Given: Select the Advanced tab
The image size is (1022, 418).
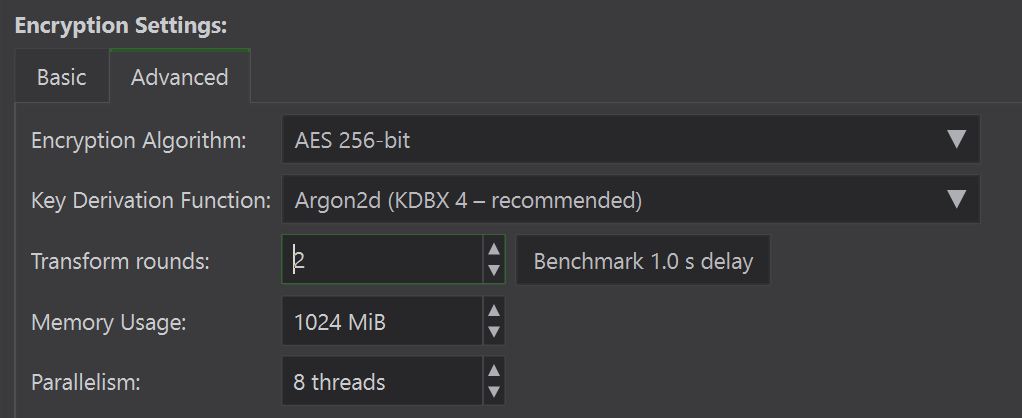Looking at the screenshot, I should pos(179,77).
